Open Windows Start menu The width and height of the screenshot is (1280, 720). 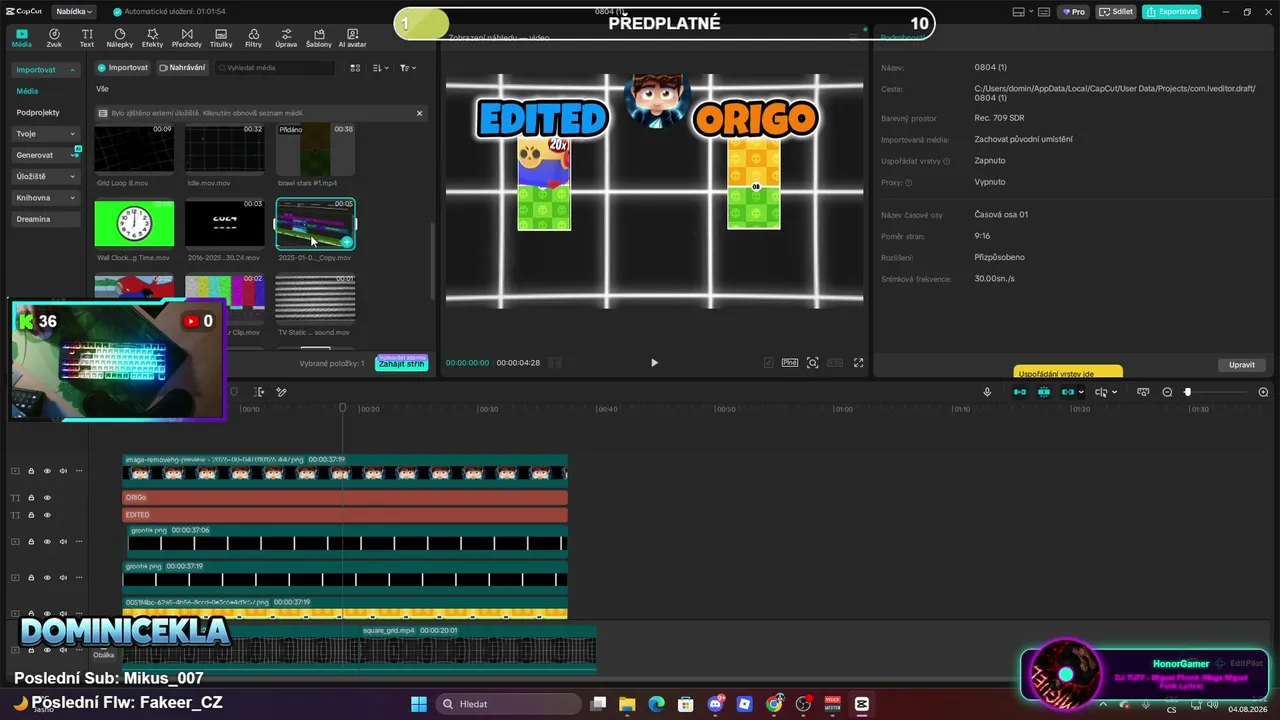(418, 704)
